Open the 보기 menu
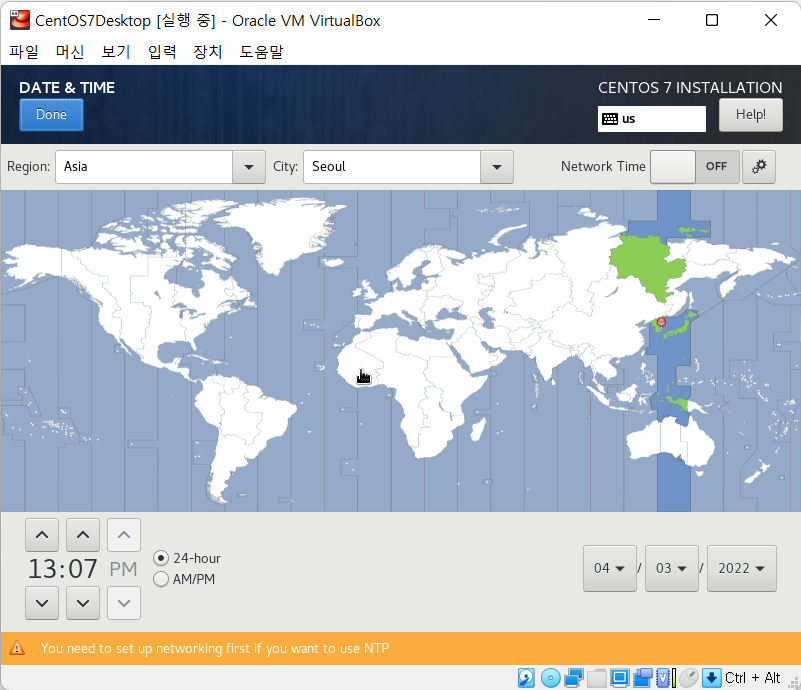The image size is (801, 690). [116, 52]
